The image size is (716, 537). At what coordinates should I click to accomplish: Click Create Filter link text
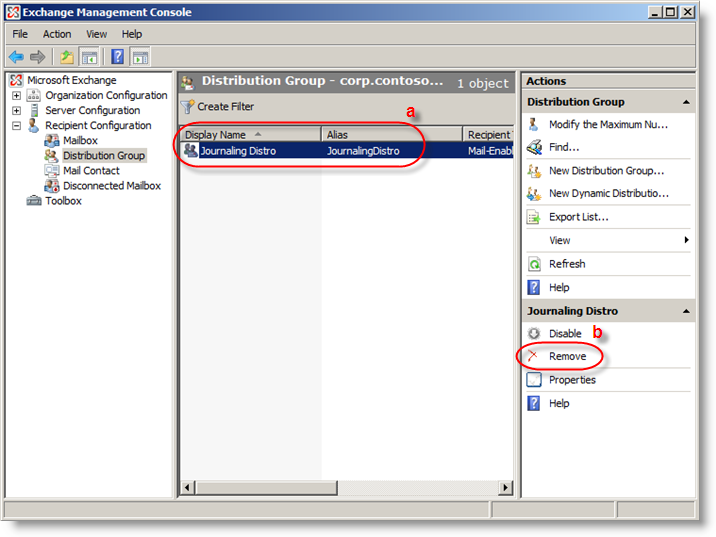pos(226,106)
